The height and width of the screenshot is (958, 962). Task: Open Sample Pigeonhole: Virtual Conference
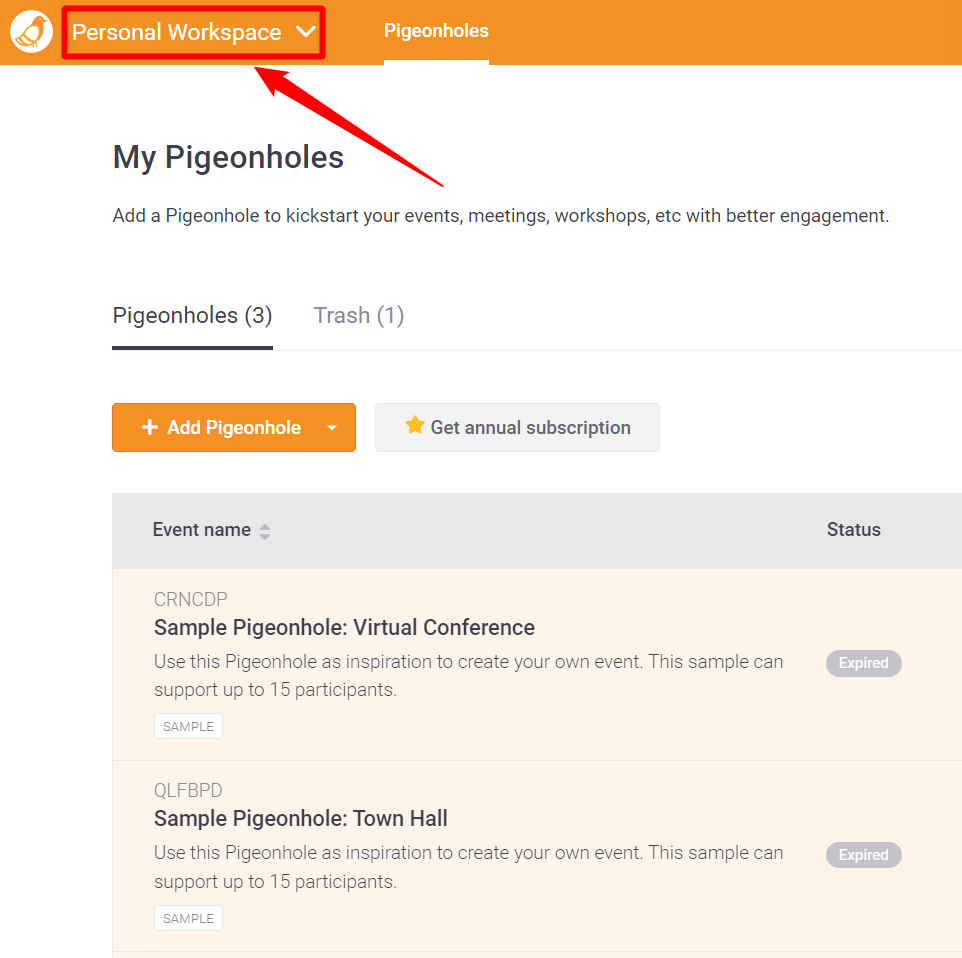(x=344, y=628)
